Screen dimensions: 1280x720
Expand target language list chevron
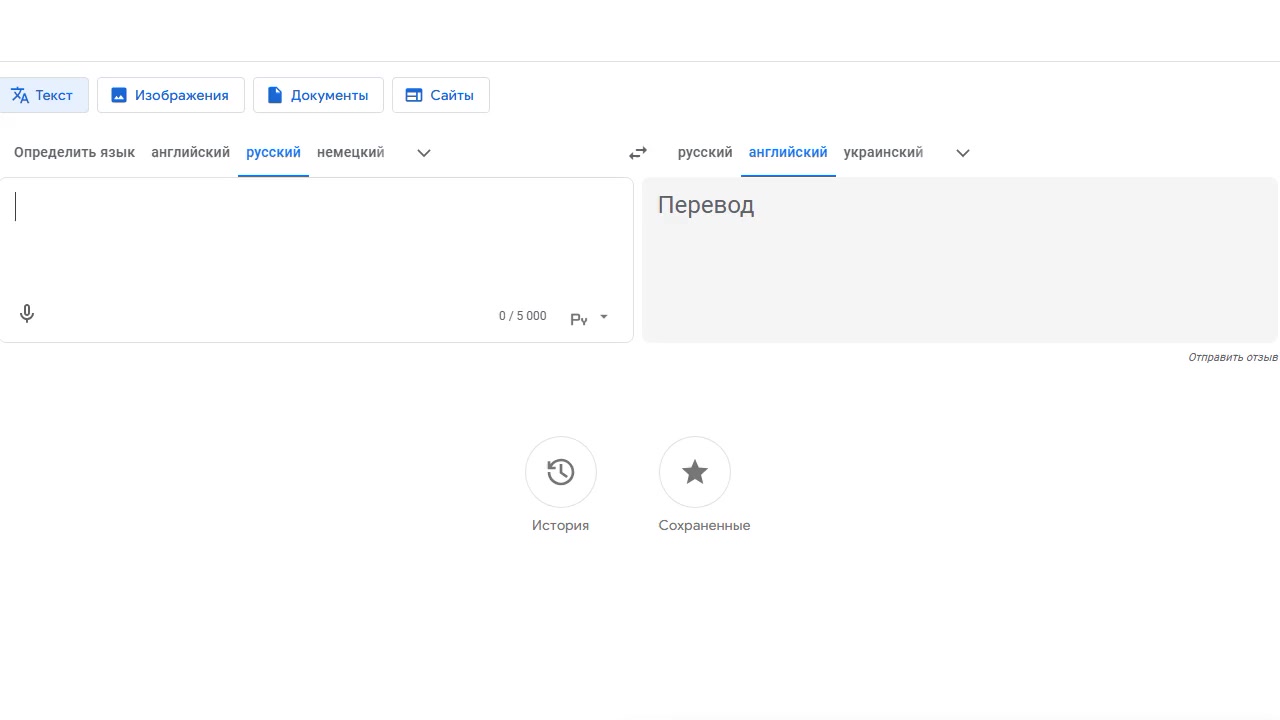point(963,153)
